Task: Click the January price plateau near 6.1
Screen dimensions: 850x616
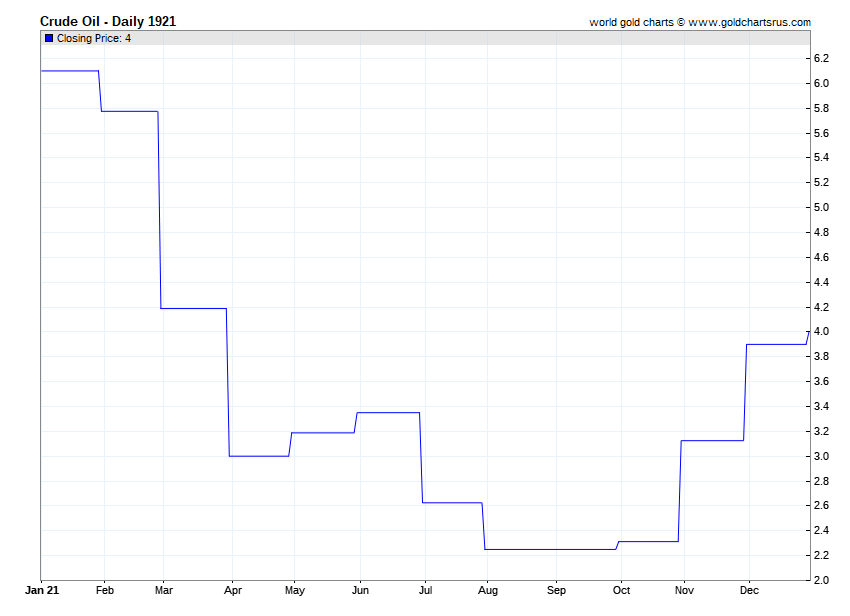Action: click(69, 71)
